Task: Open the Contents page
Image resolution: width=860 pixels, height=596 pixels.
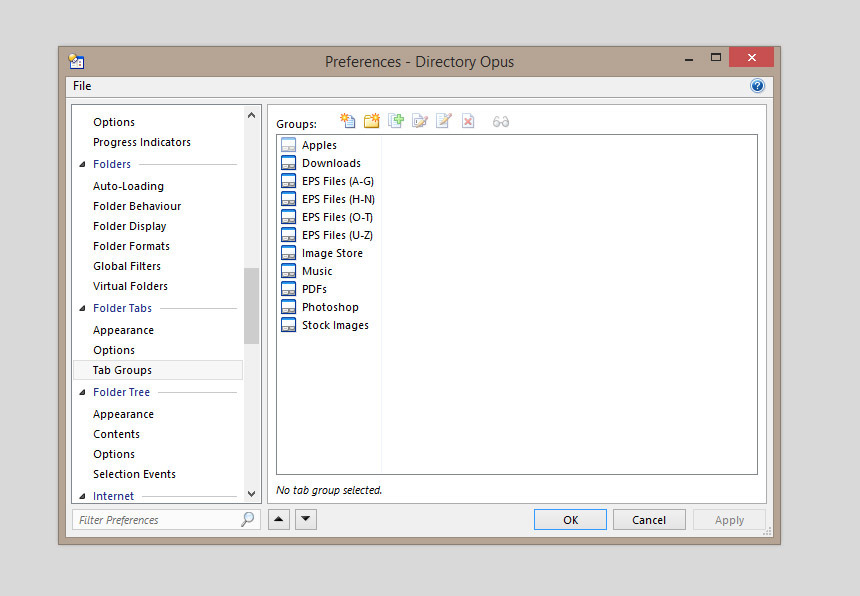Action: 116,434
